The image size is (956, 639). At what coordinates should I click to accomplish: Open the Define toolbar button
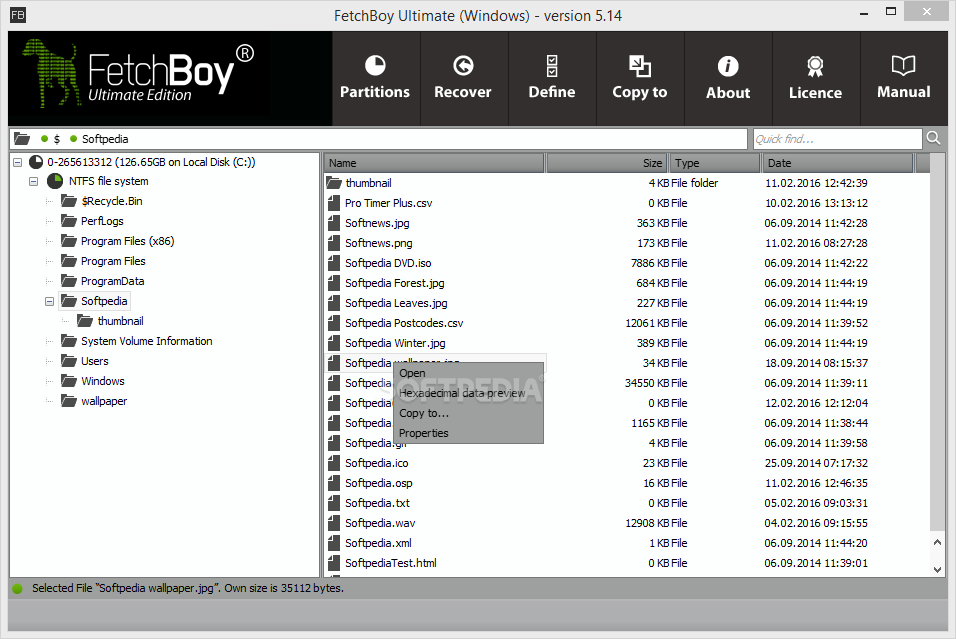552,78
